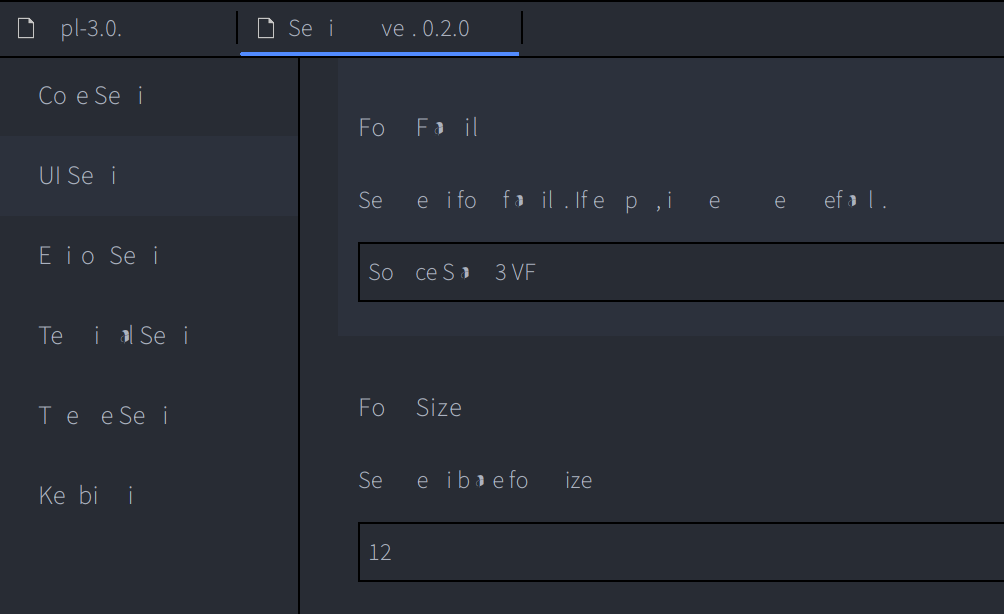Image resolution: width=1004 pixels, height=614 pixels.
Task: Click the Font Family section heading
Action: click(x=418, y=127)
